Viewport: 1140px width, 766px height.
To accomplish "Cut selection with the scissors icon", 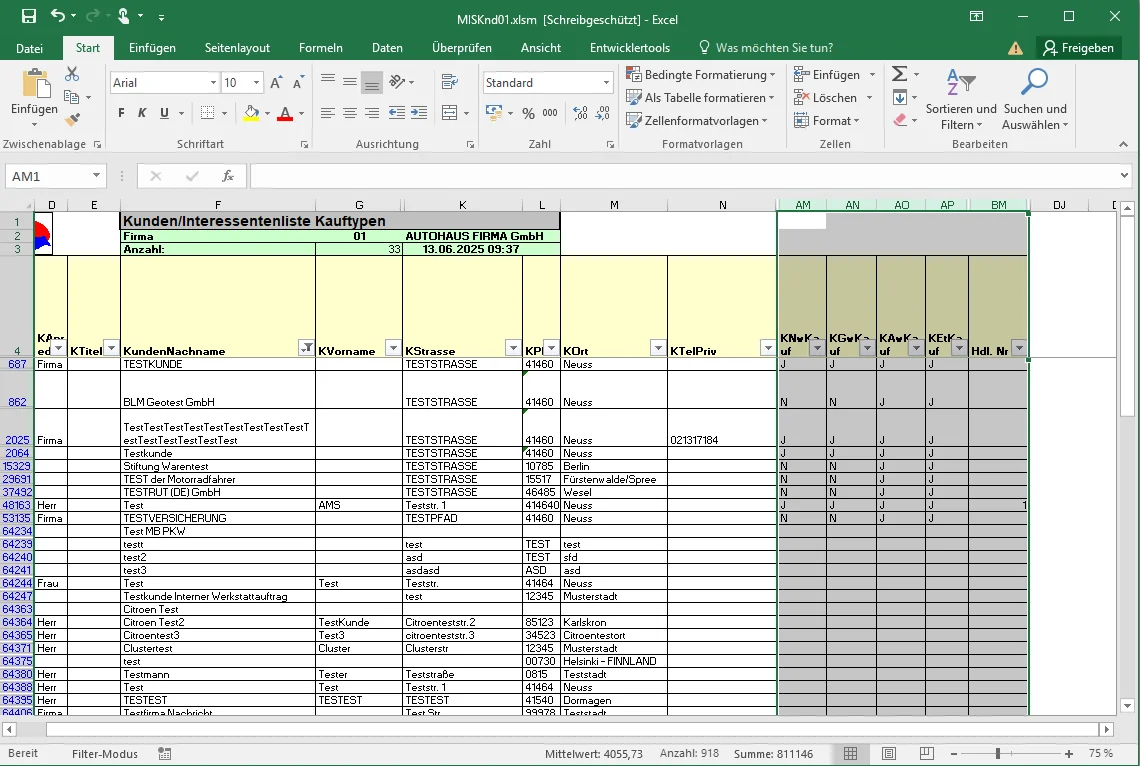I will tap(71, 74).
